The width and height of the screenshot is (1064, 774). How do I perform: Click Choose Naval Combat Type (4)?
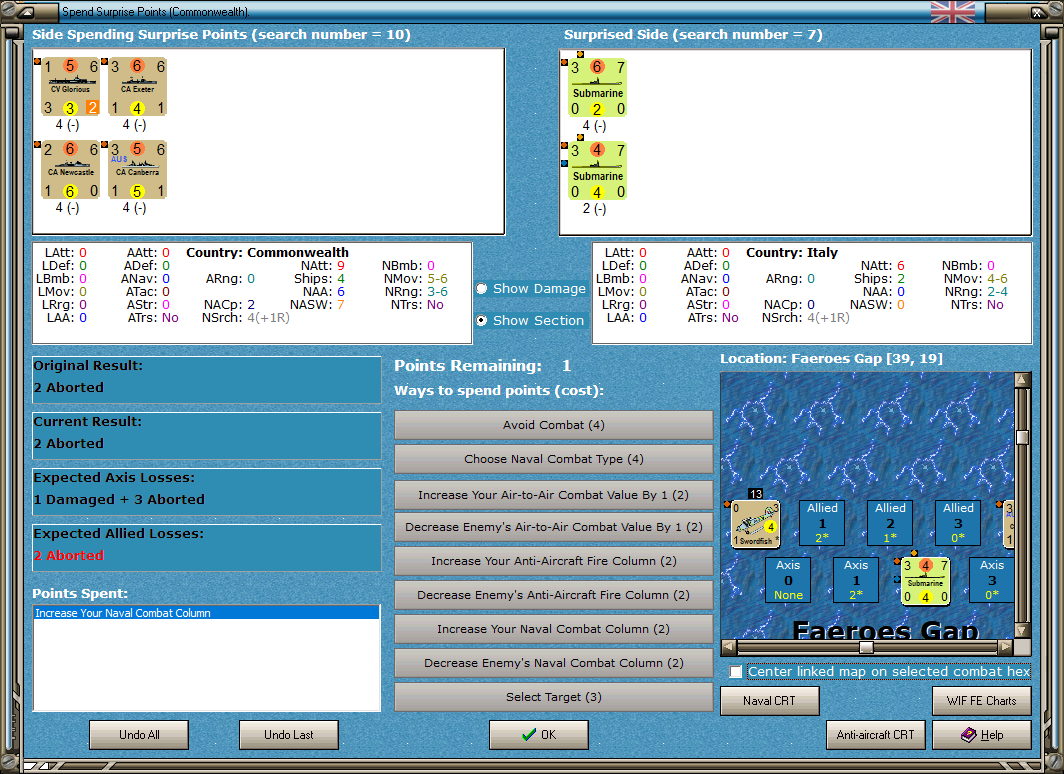[554, 459]
